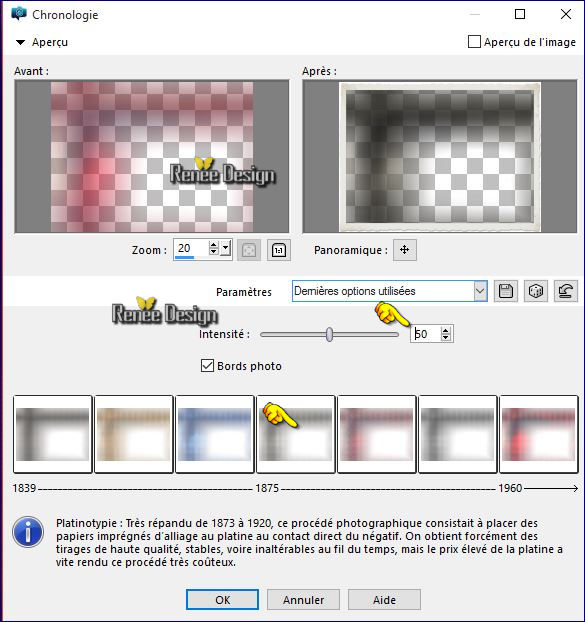Enable the Aperçu de l'image checkbox
Screen dimensions: 585x622
[474, 42]
